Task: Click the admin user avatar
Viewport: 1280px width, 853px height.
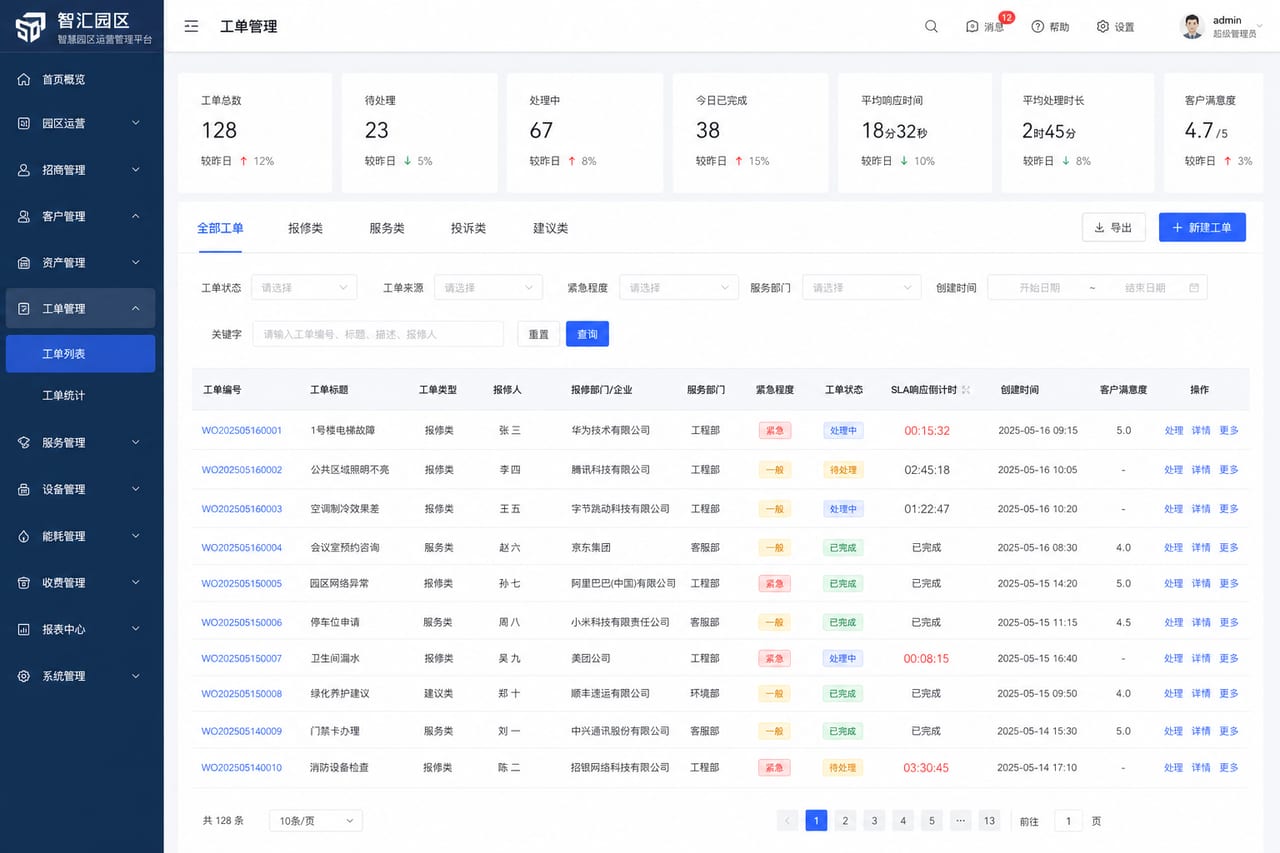Action: (x=1192, y=27)
